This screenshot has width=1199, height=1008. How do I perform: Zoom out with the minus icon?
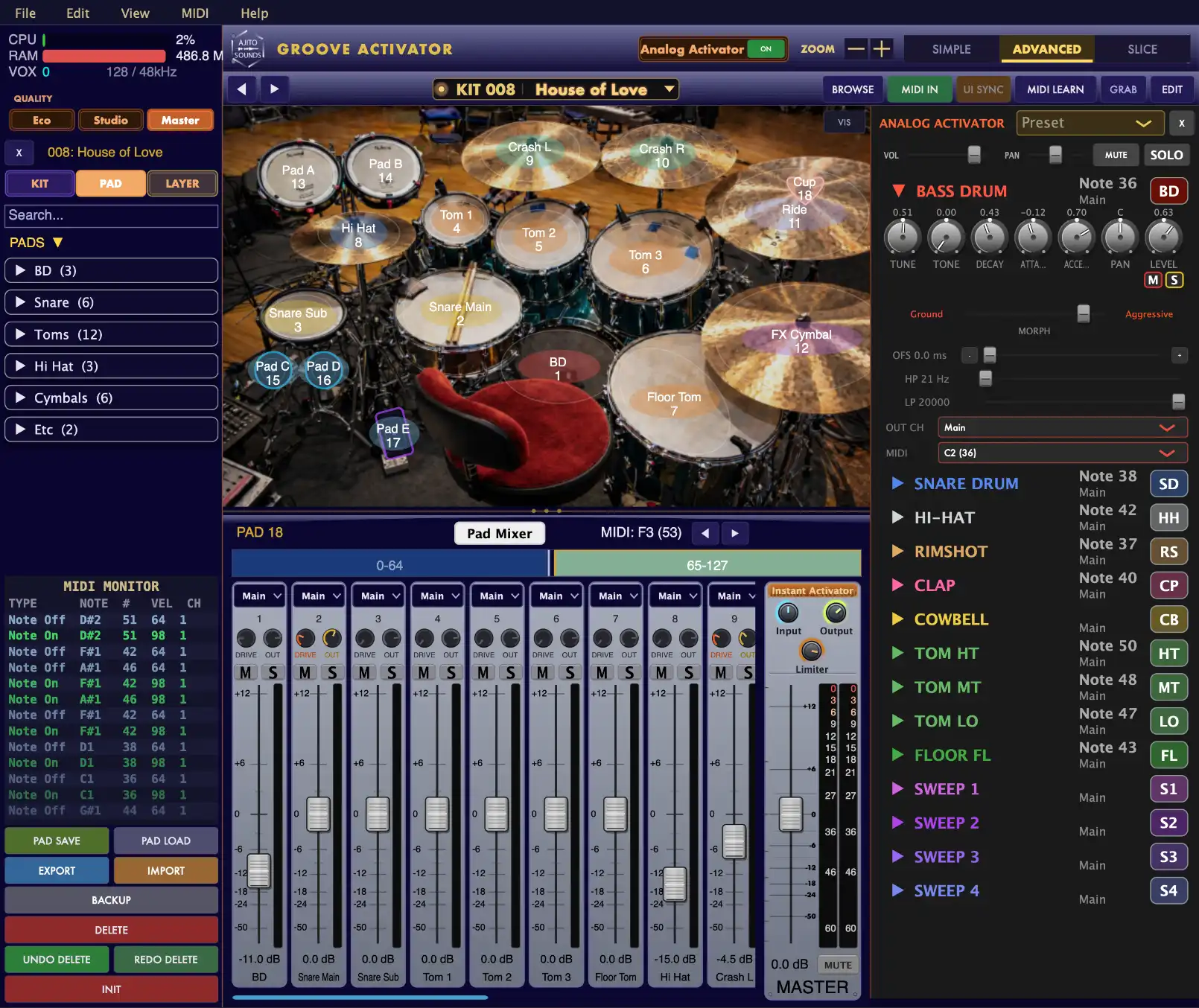pos(856,49)
